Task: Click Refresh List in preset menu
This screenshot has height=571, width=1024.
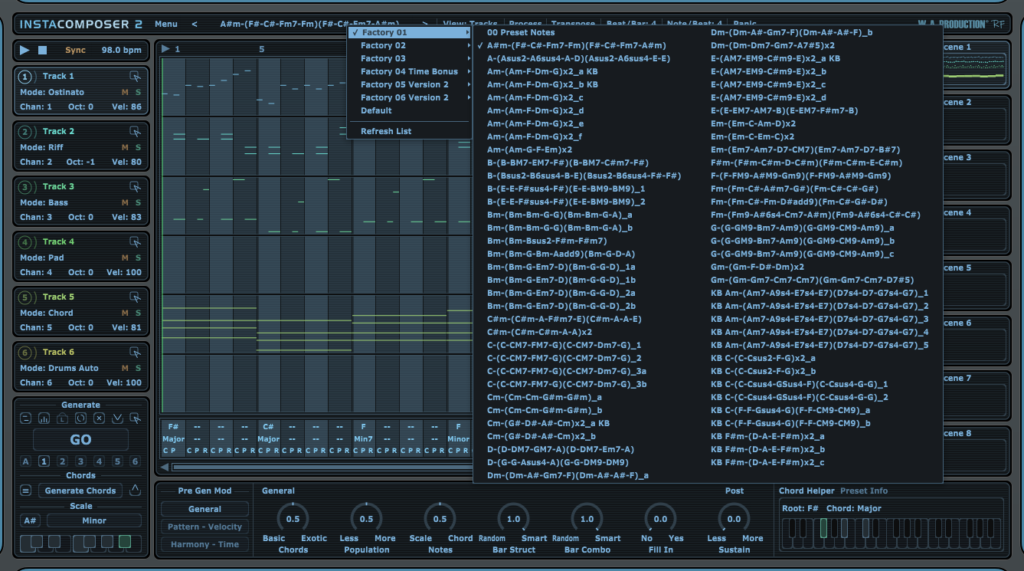Action: click(386, 131)
